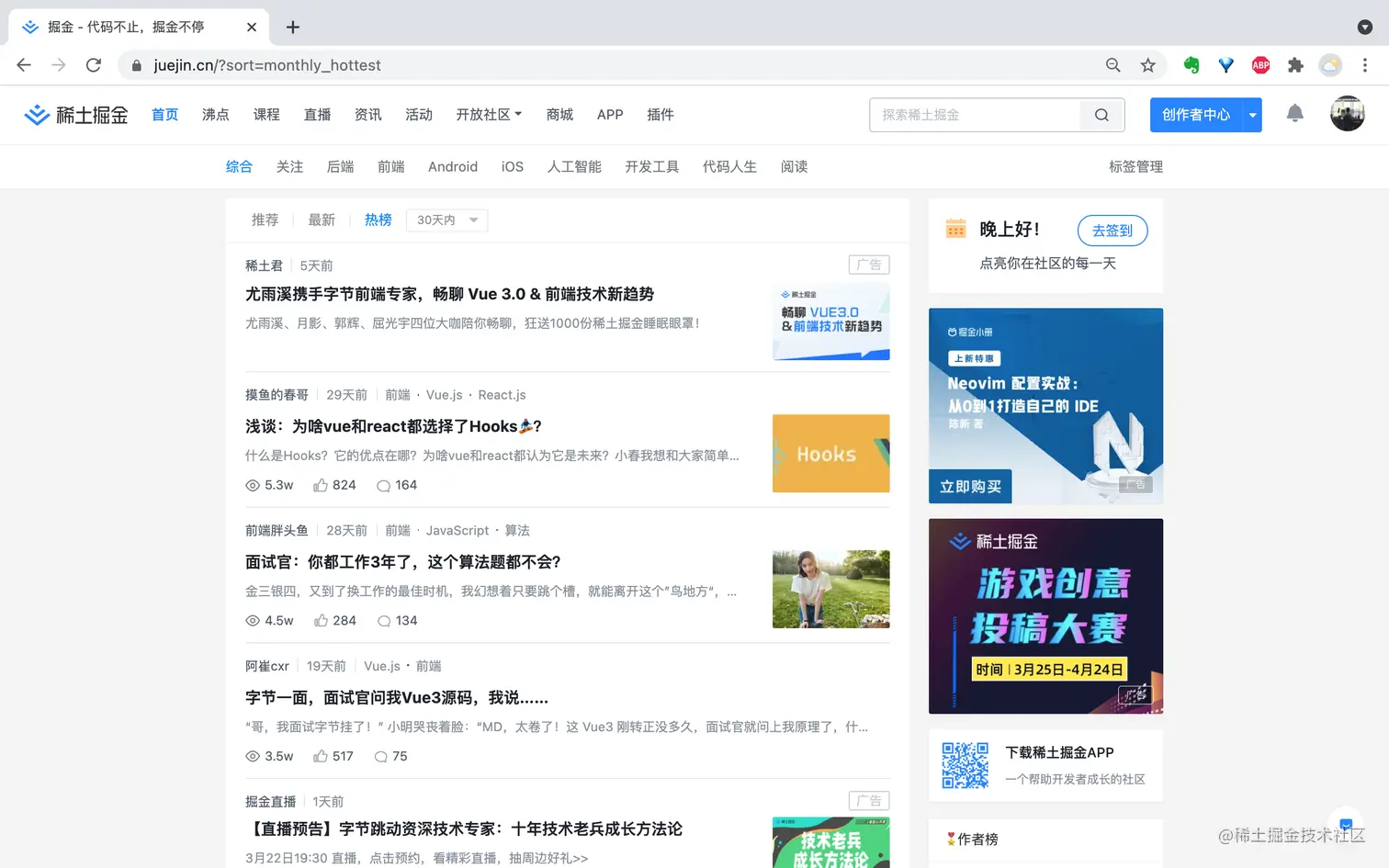
Task: Select the Android category tab
Action: 453,166
